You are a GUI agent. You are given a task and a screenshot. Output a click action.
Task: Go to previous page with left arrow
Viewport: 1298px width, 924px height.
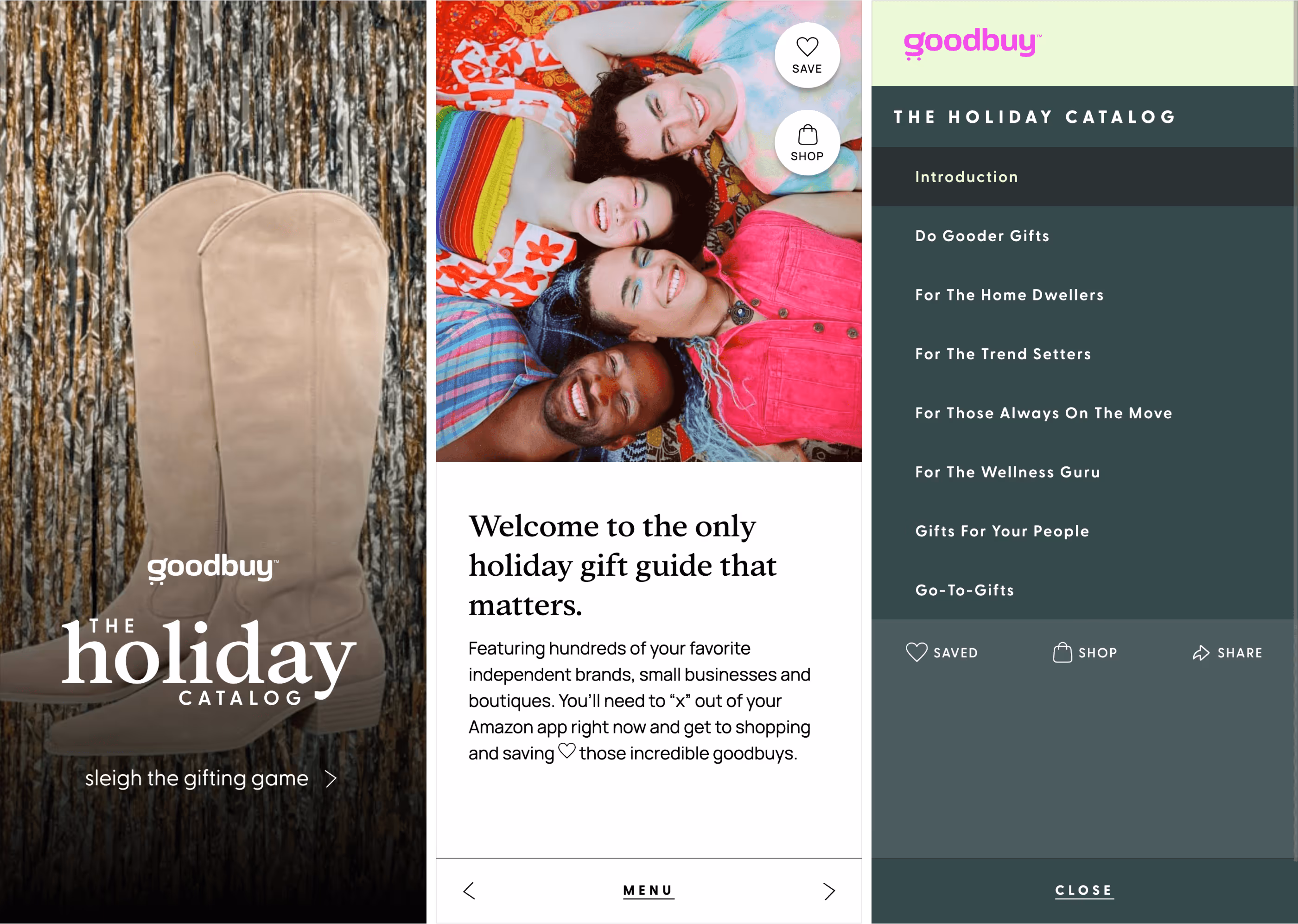[469, 891]
